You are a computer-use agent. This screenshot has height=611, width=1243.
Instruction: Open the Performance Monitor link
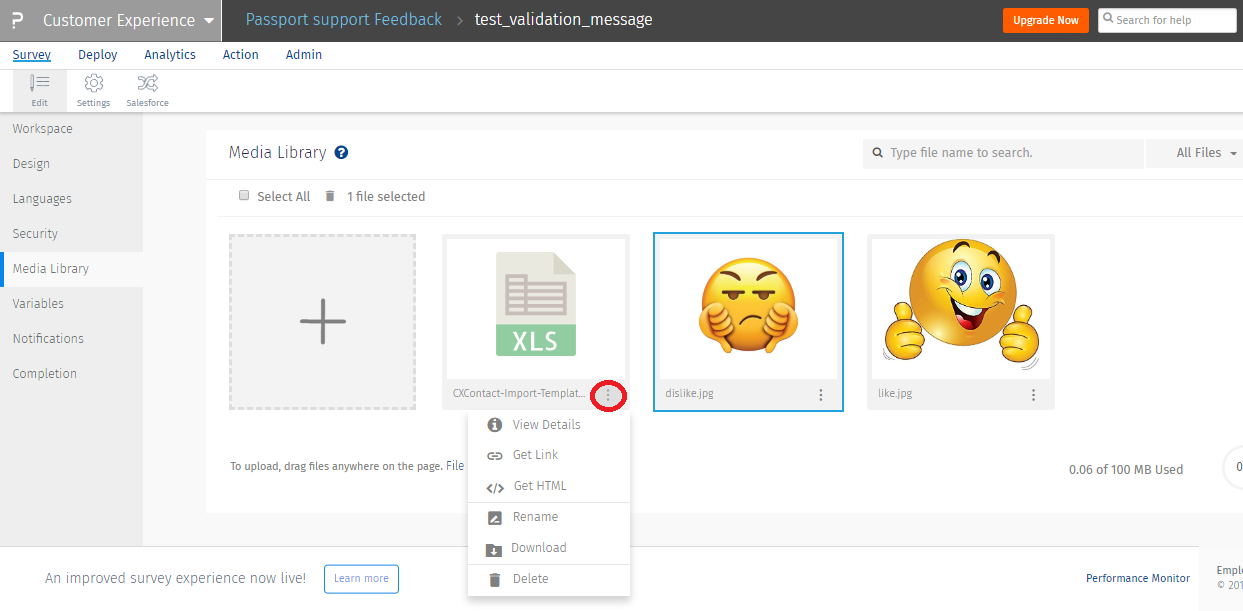(x=1138, y=578)
